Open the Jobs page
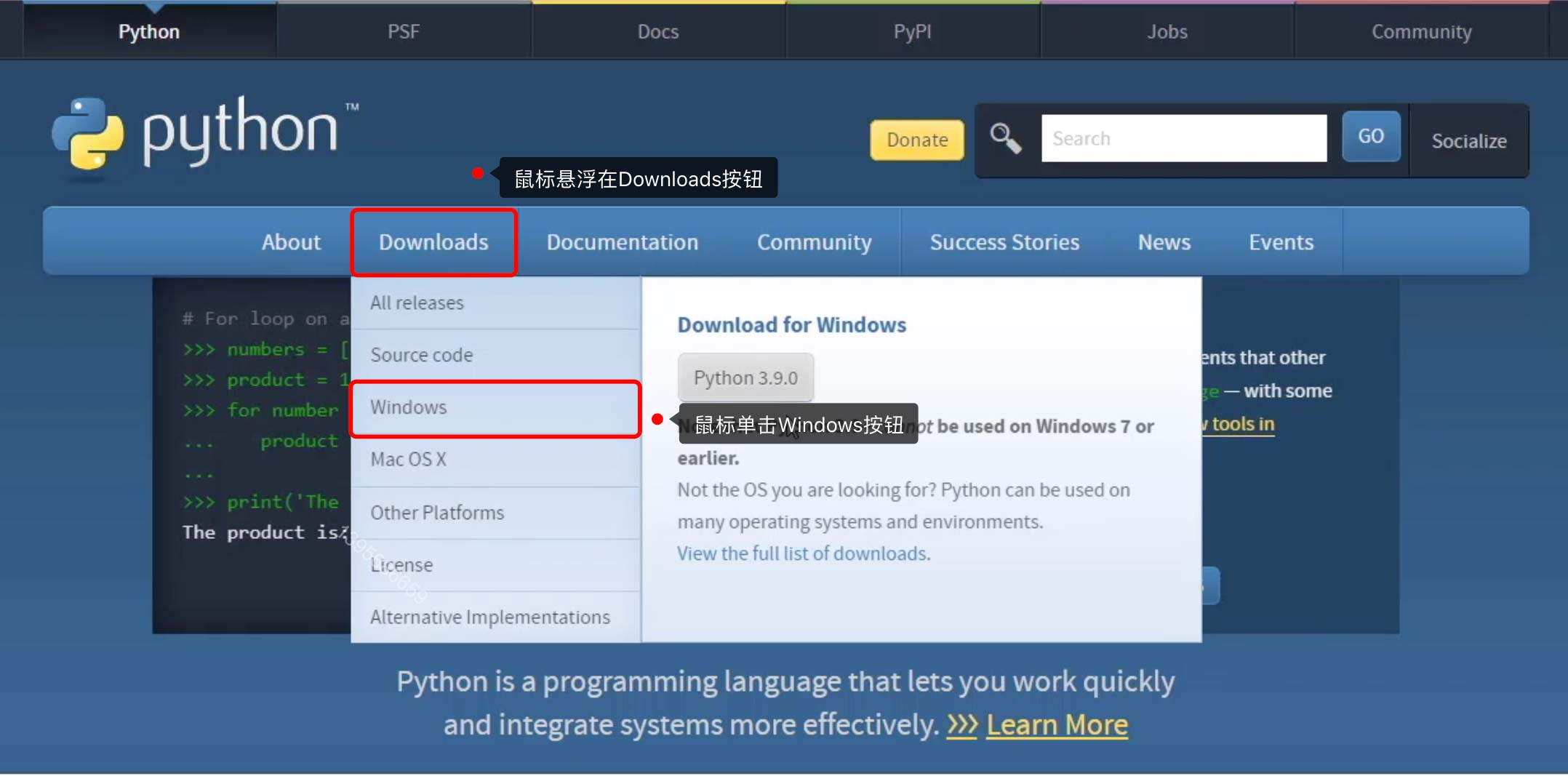Viewport: 1568px width, 776px height. point(1167,31)
